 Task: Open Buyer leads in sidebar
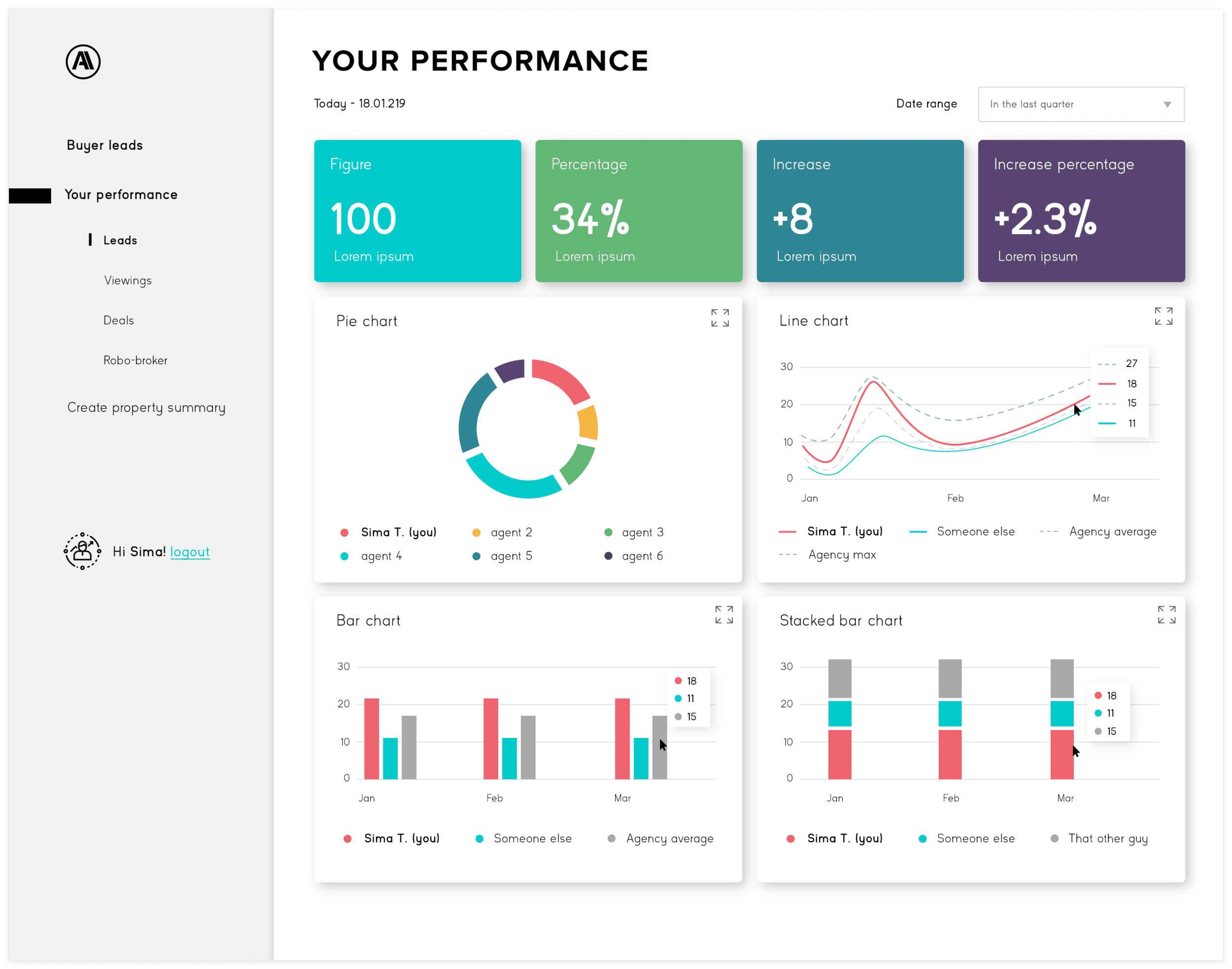coord(104,145)
